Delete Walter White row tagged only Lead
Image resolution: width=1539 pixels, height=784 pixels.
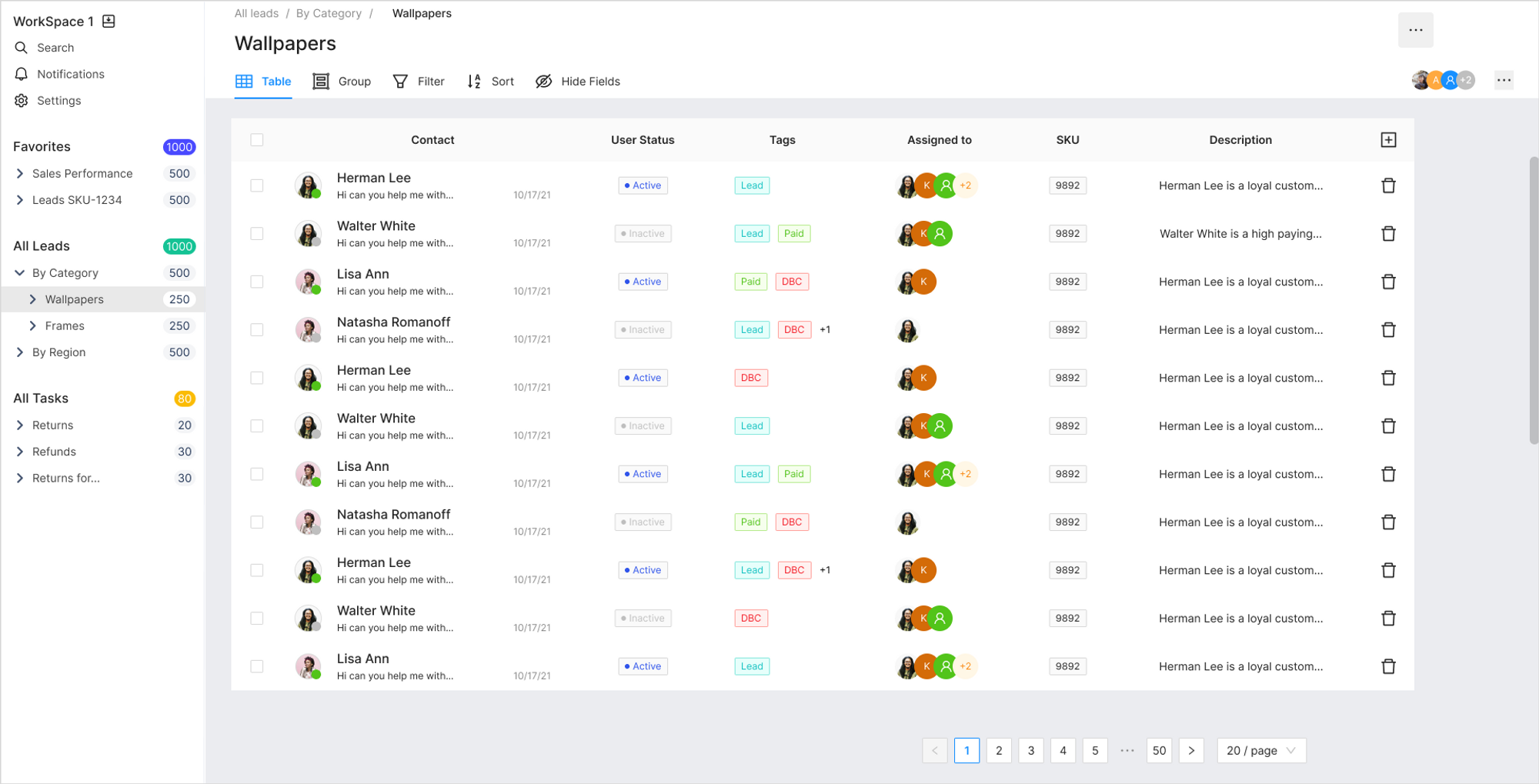(x=1388, y=426)
